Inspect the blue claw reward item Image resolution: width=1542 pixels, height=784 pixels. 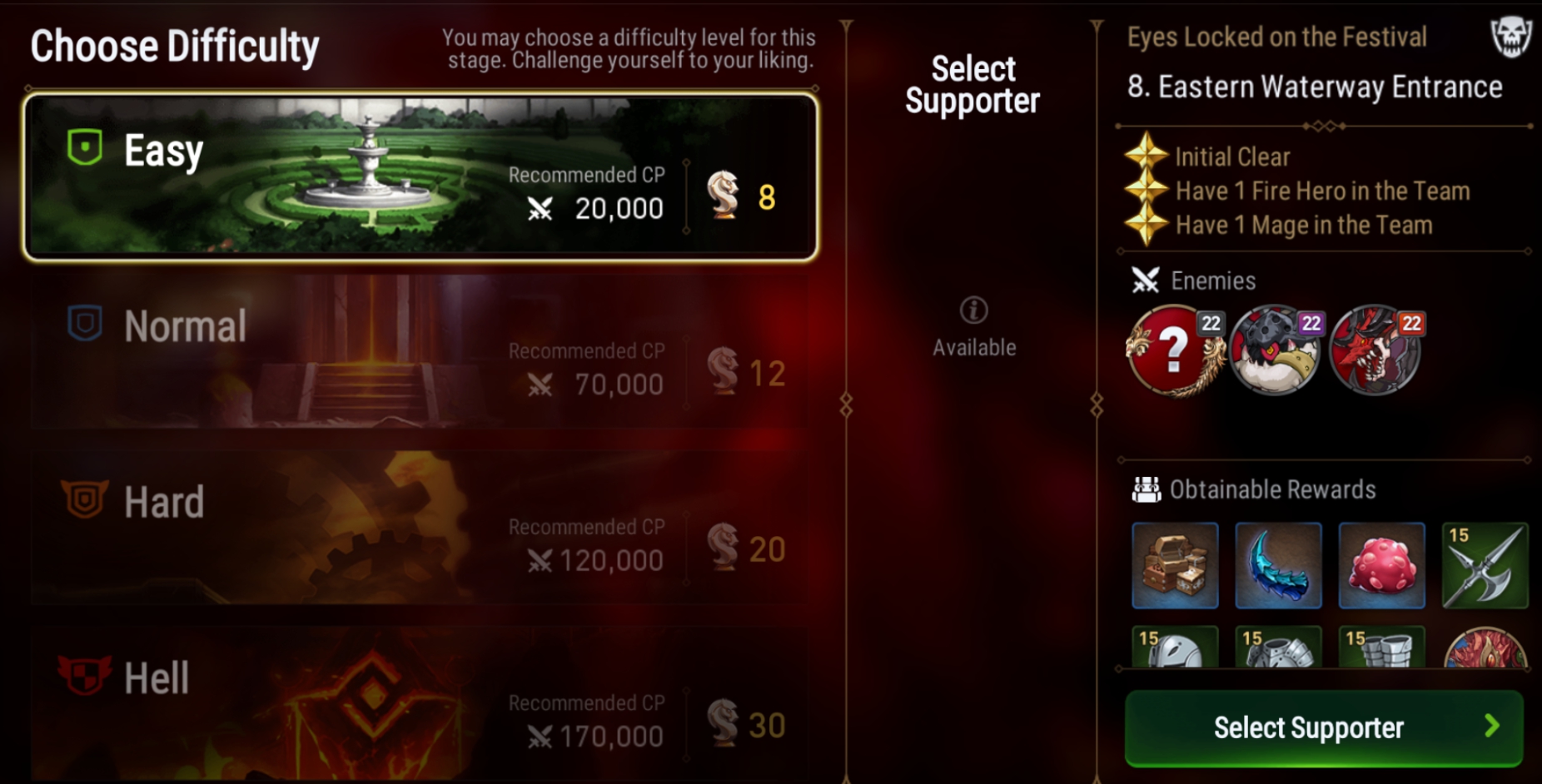pos(1278,565)
